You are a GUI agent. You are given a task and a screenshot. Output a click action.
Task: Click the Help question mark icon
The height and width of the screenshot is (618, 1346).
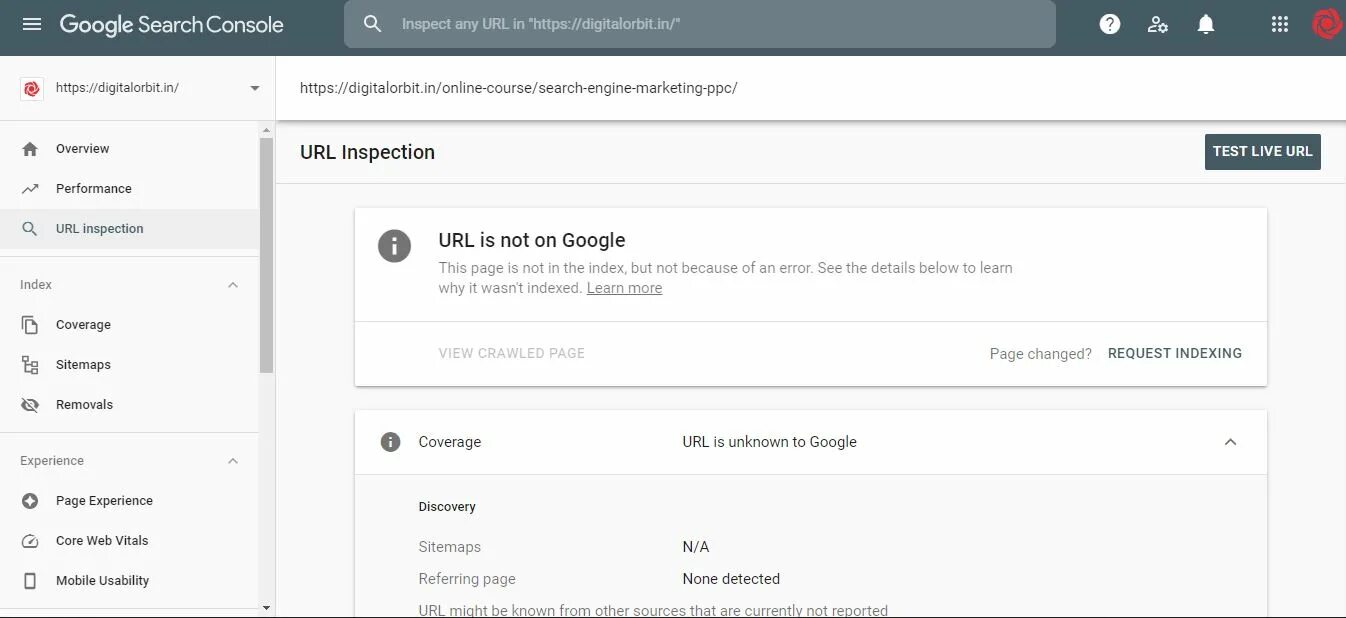click(1110, 24)
